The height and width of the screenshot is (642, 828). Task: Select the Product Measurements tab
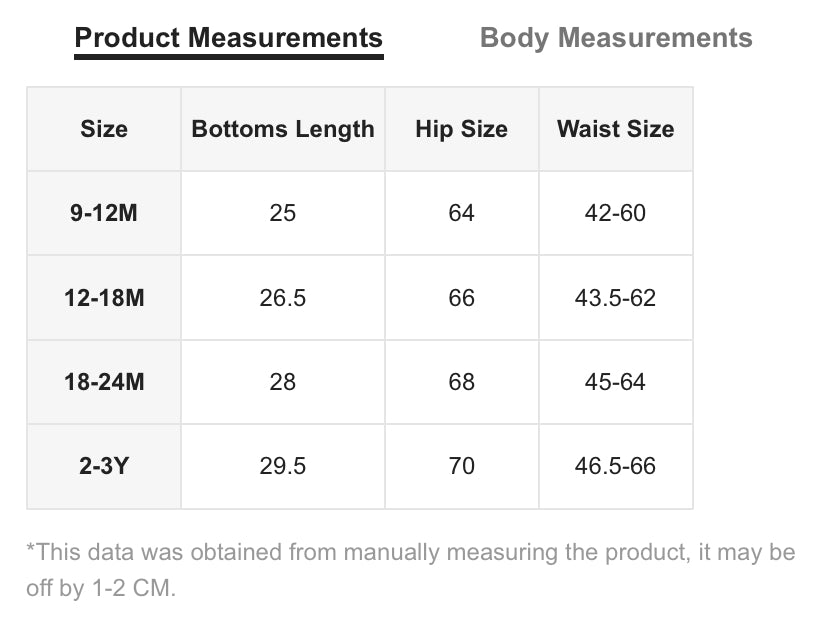coord(229,38)
